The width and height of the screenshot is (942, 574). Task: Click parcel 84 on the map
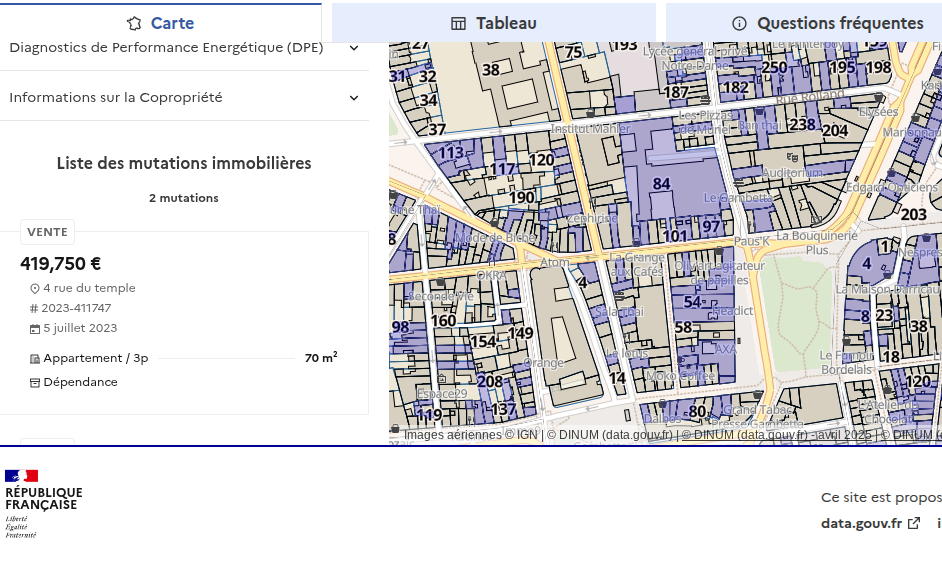point(661,184)
